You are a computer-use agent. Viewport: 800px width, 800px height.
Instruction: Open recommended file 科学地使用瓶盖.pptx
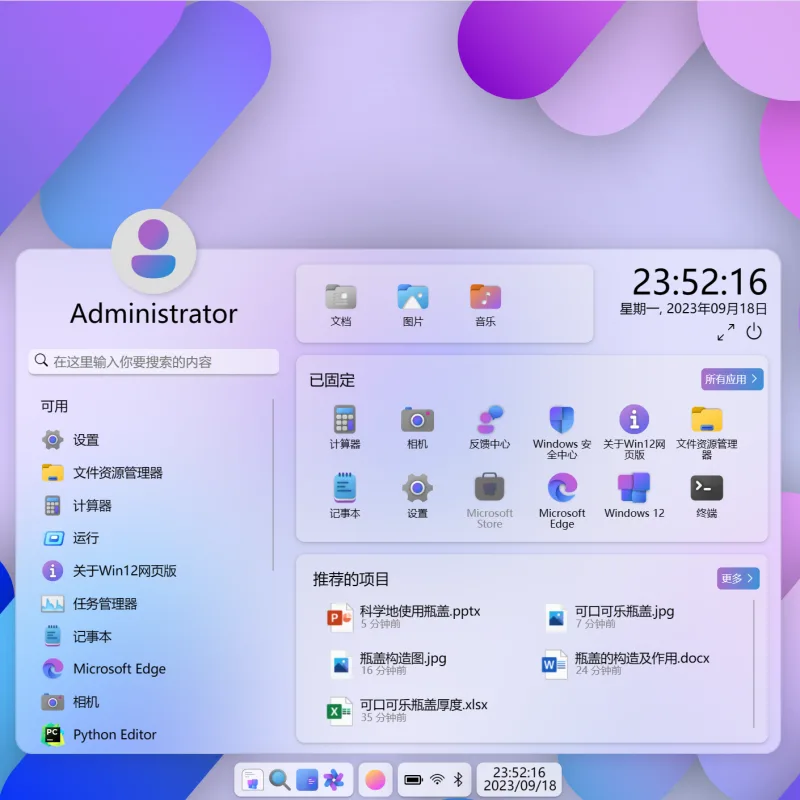pyautogui.click(x=403, y=616)
